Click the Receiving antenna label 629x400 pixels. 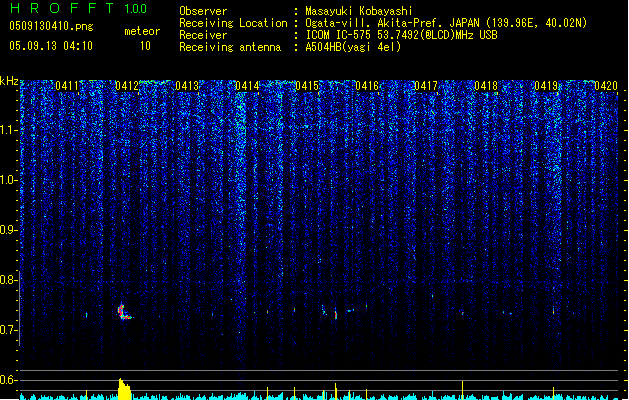click(x=230, y=47)
